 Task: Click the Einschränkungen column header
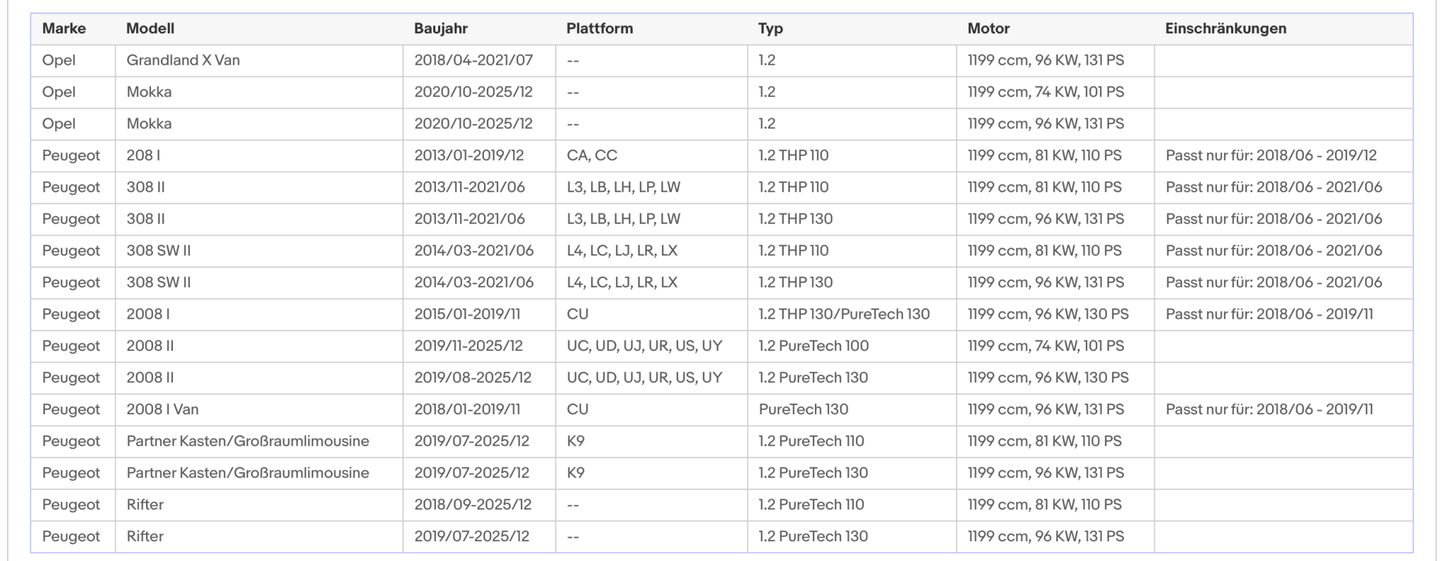point(1225,29)
